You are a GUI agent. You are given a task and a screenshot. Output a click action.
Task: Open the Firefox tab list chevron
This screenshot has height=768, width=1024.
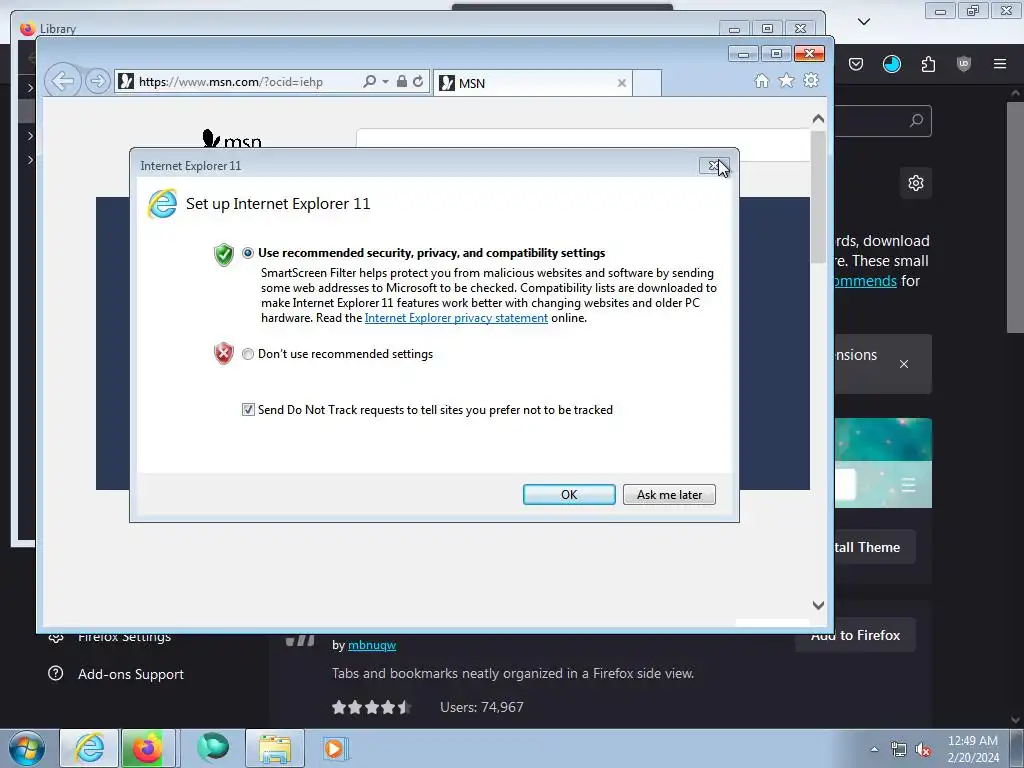(864, 22)
